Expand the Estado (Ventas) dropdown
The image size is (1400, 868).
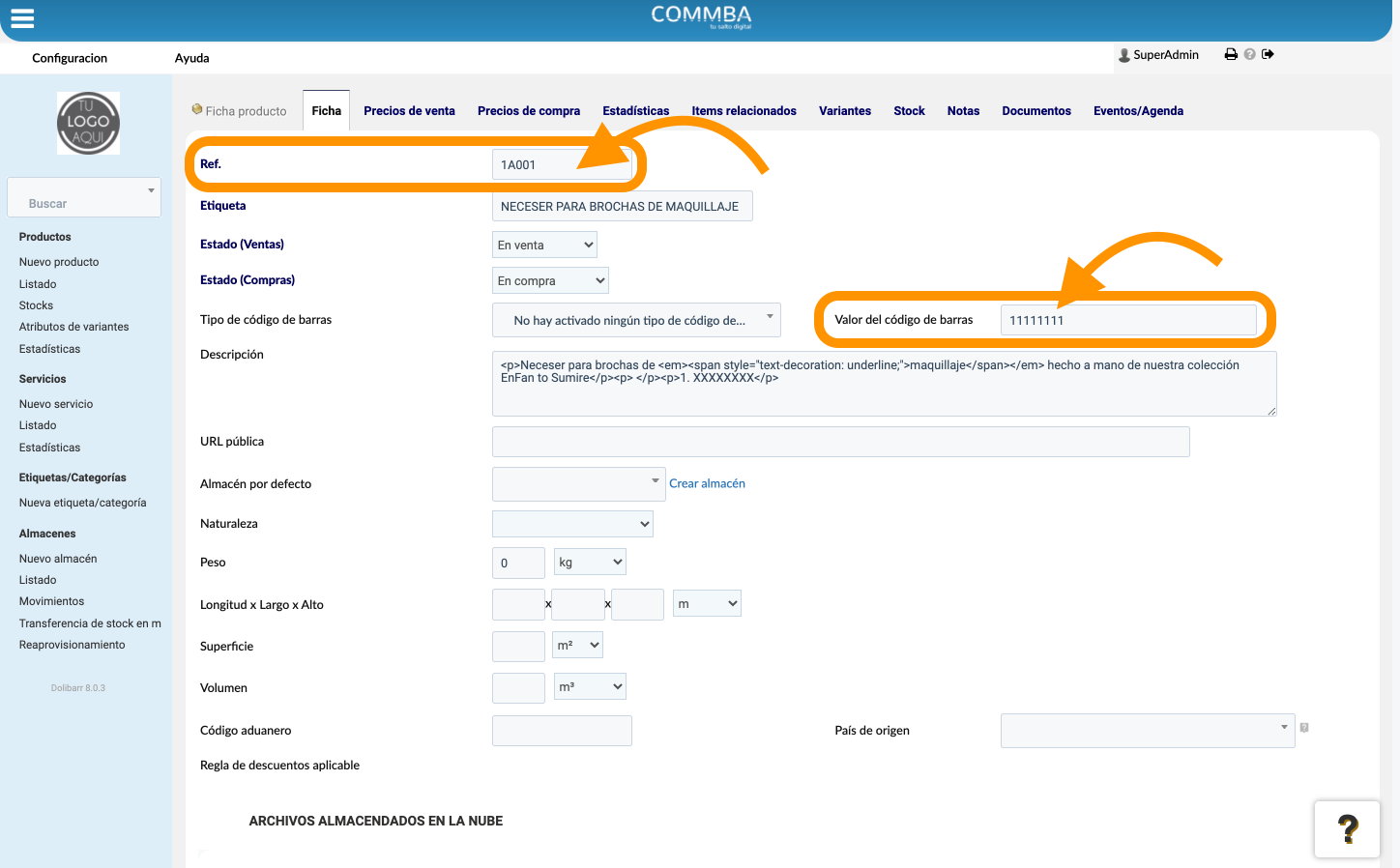pos(544,245)
